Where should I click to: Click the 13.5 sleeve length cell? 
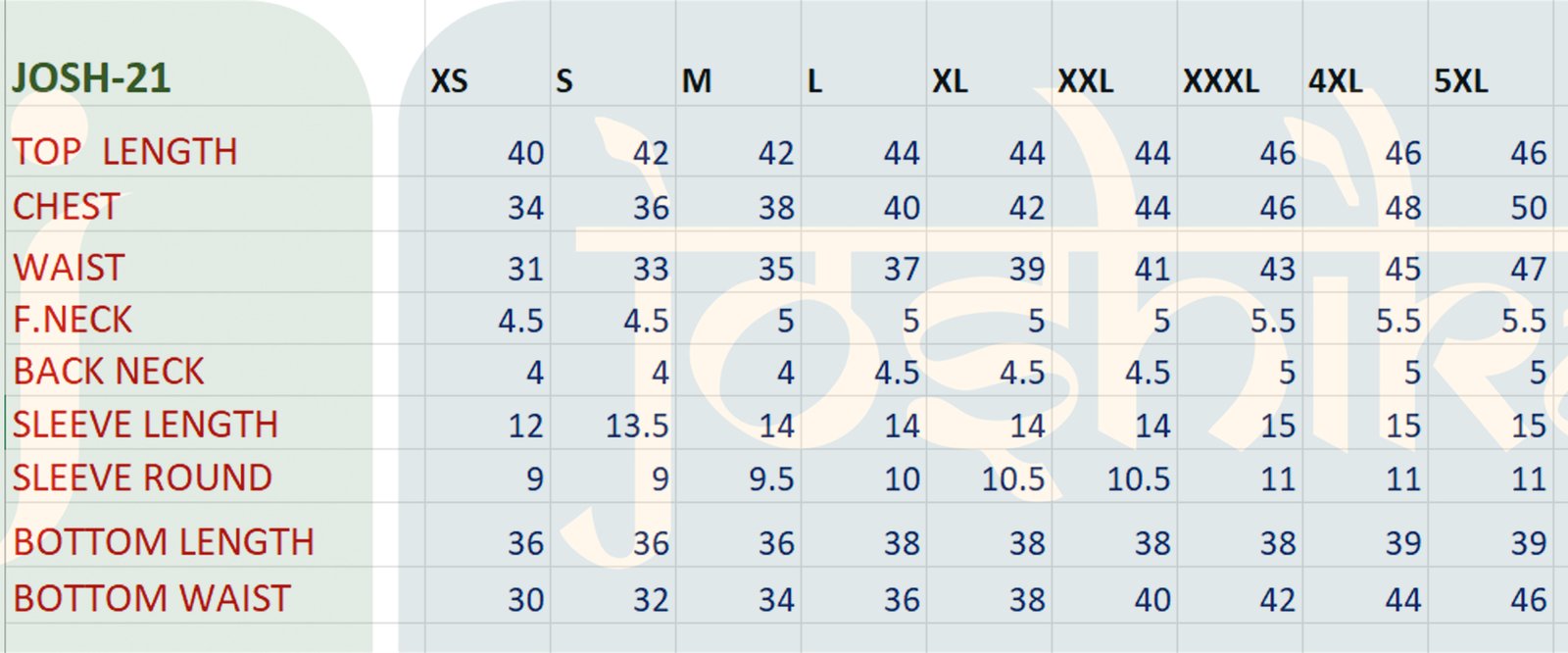pos(637,426)
